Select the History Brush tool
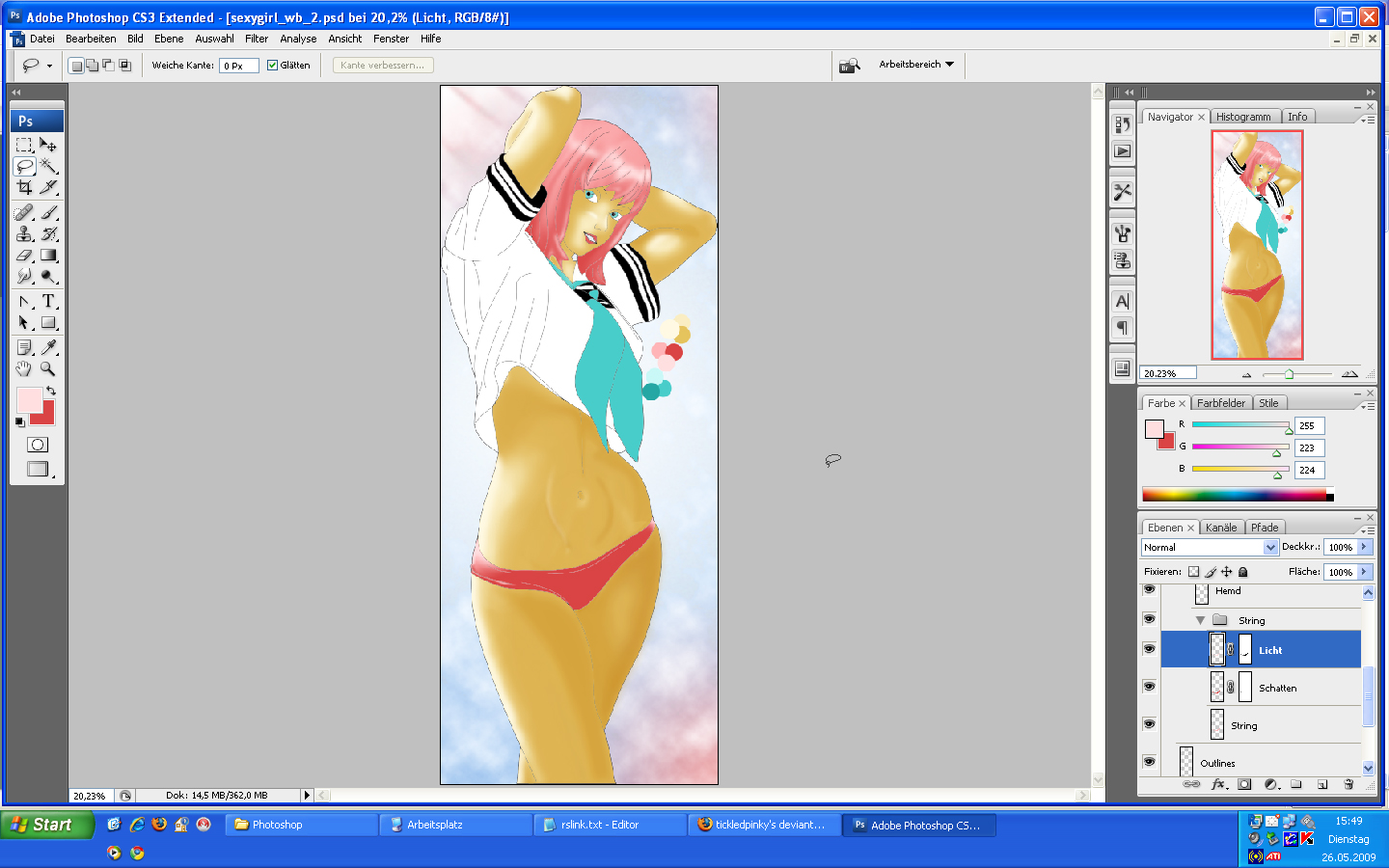Image resolution: width=1389 pixels, height=868 pixels. click(x=49, y=233)
